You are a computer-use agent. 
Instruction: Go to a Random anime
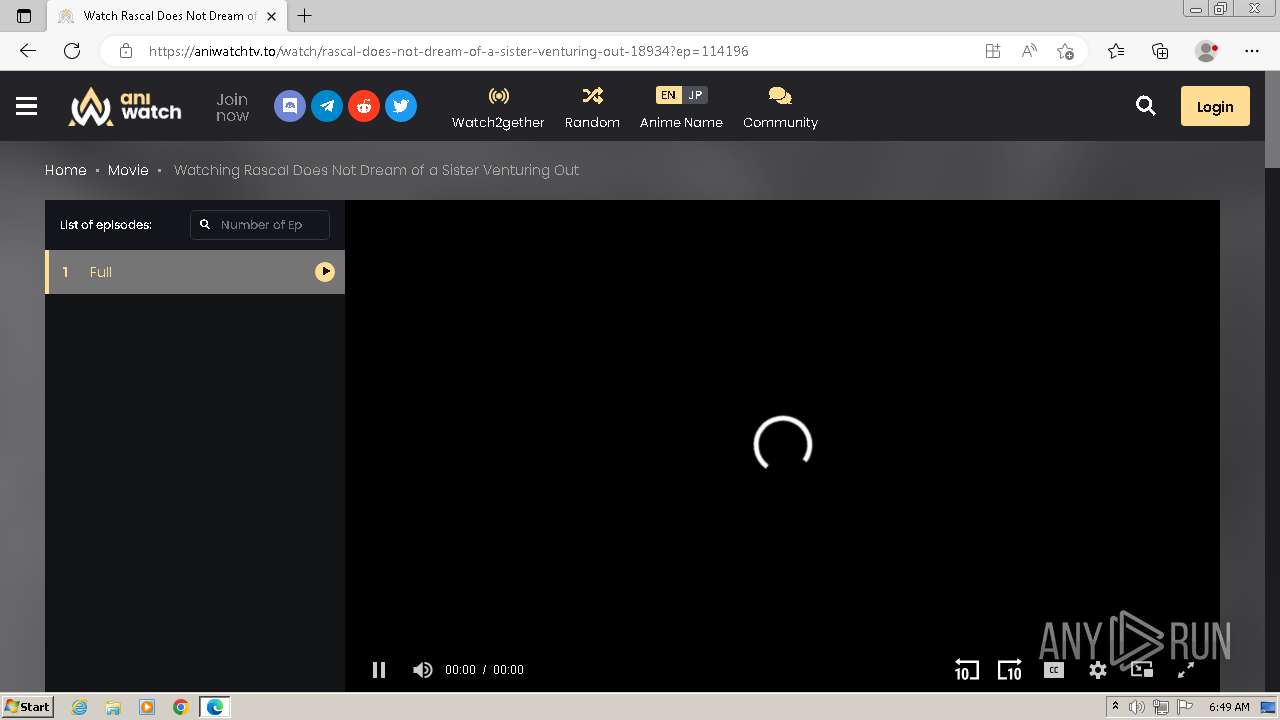(x=592, y=107)
